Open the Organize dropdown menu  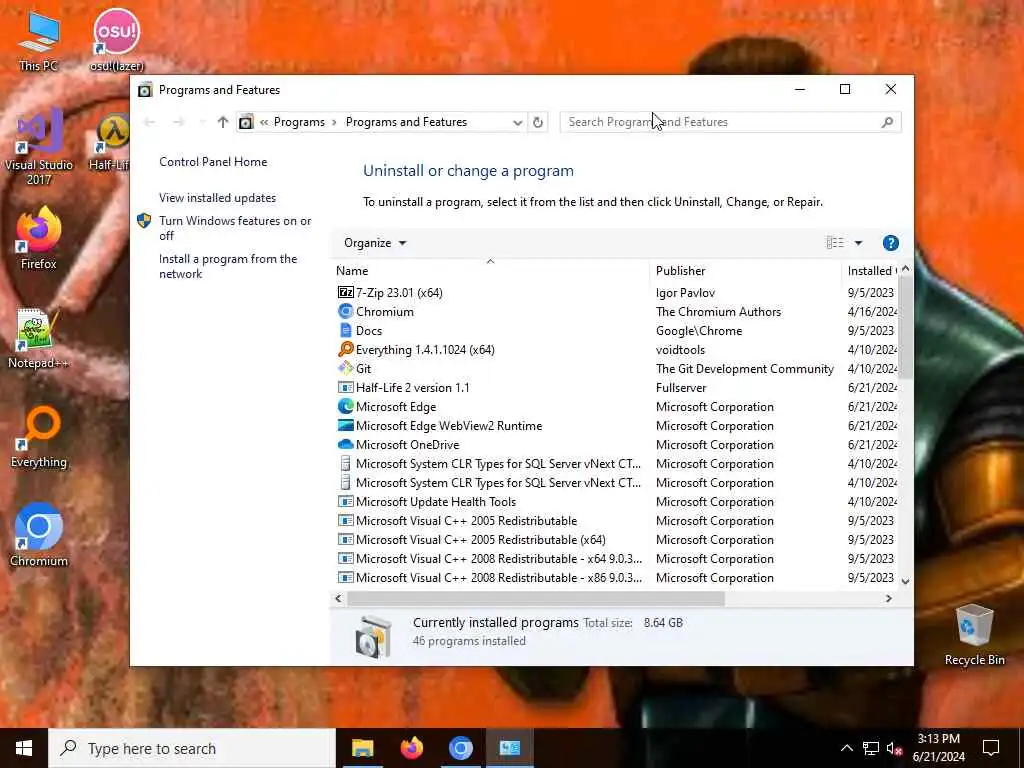click(x=375, y=243)
